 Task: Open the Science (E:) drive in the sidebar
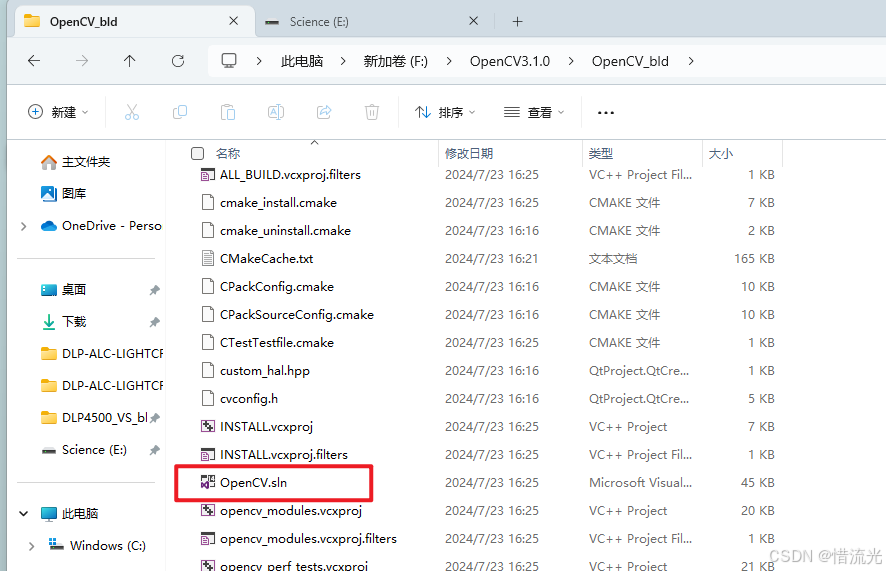(84, 450)
